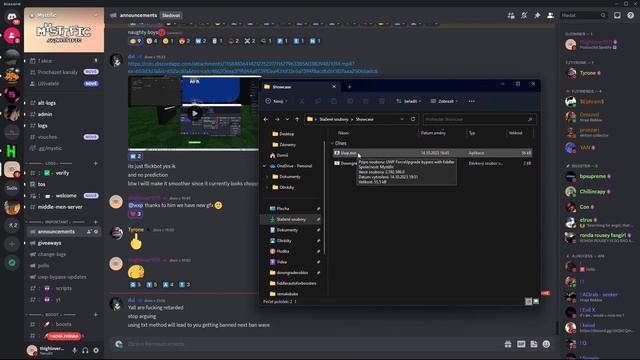Add channel to BOOST category plus

tap(96, 315)
